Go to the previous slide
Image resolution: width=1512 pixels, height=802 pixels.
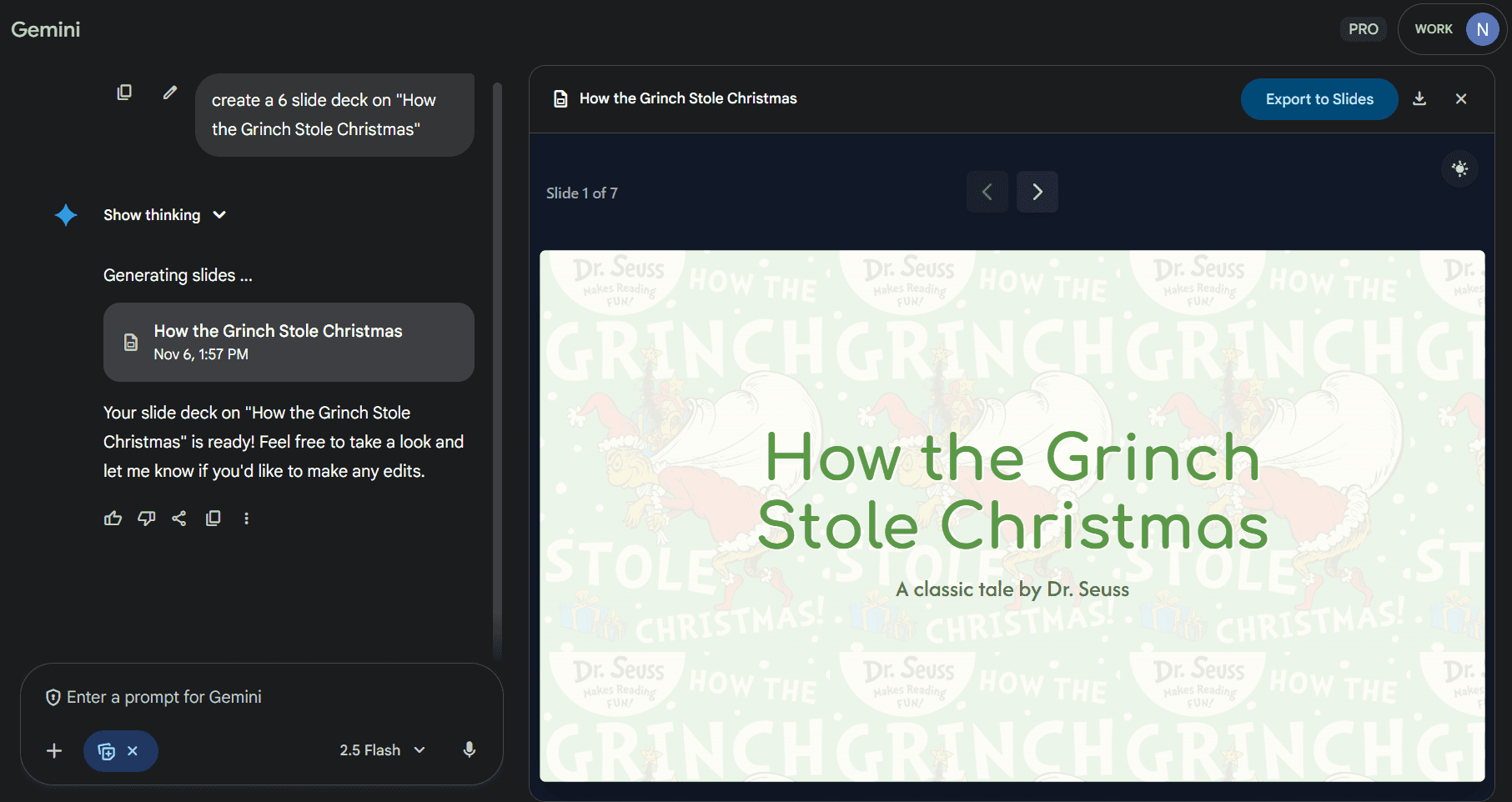(x=987, y=193)
